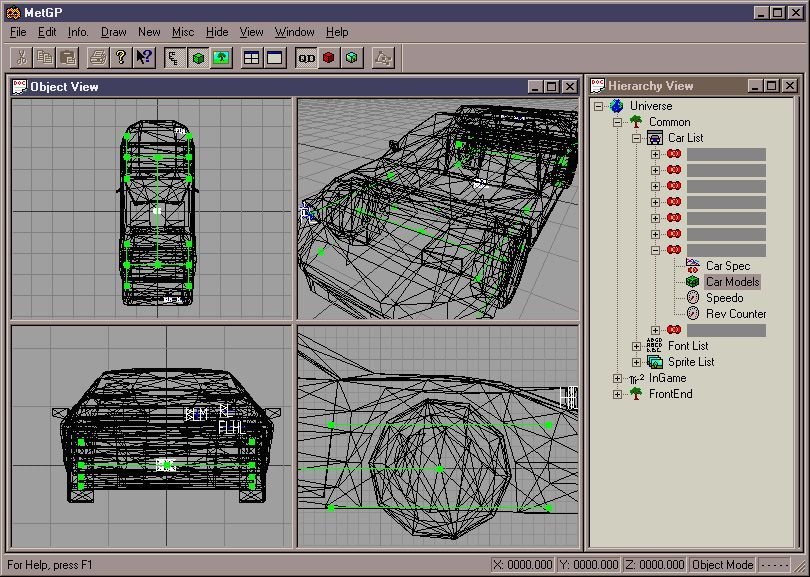Expand the Sprite List node

pos(636,362)
